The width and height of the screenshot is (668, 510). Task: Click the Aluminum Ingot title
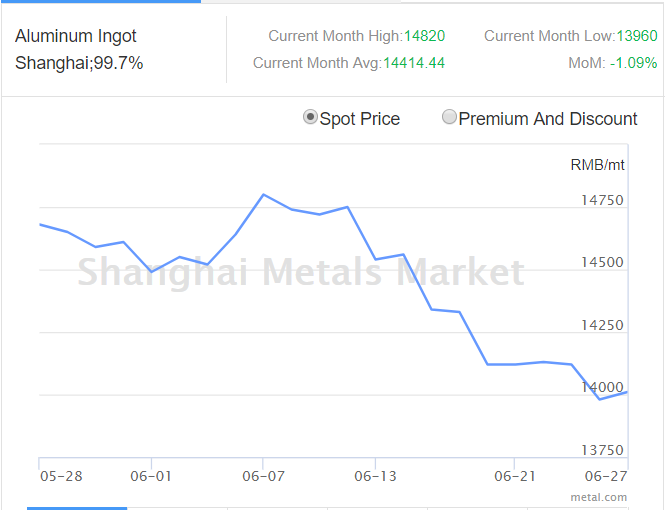[x=76, y=36]
